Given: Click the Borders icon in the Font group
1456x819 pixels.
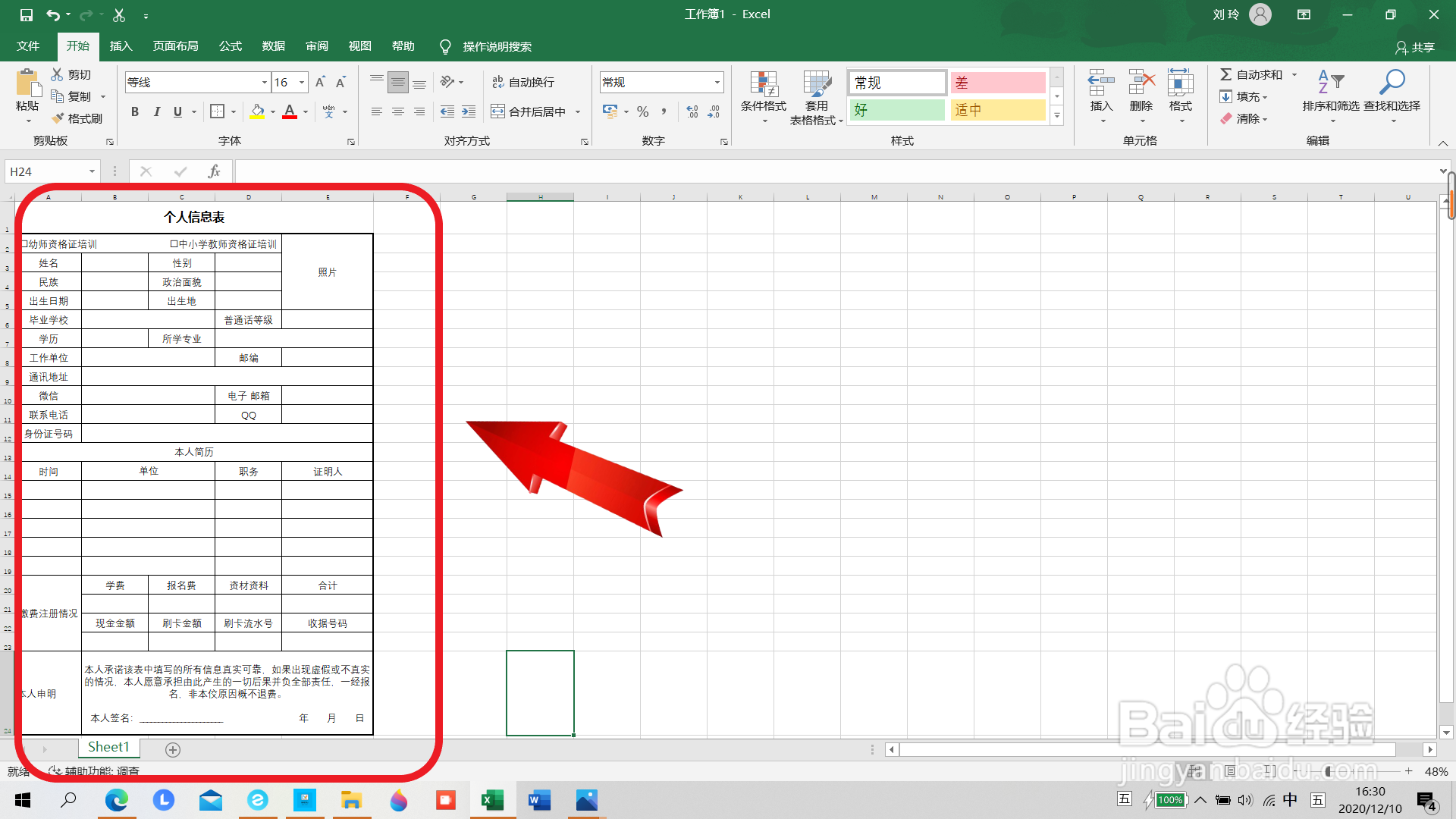Looking at the screenshot, I should pos(217,111).
